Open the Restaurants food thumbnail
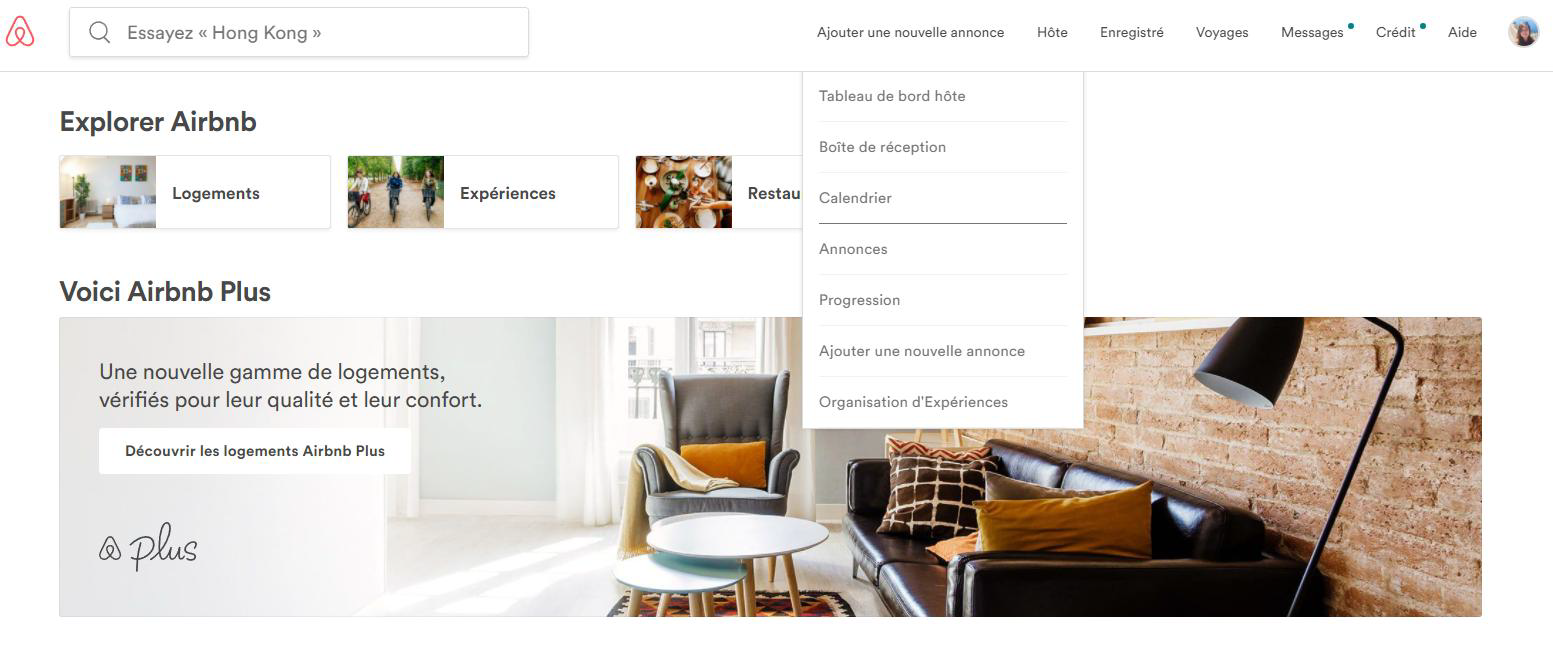Viewport: 1553px width, 651px height. [684, 192]
